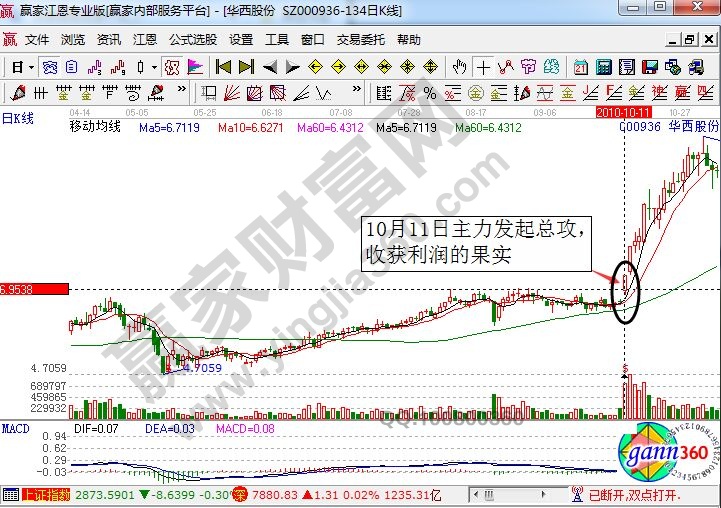
Task: Toggle the 移动均线 moving average label
Action: click(94, 128)
